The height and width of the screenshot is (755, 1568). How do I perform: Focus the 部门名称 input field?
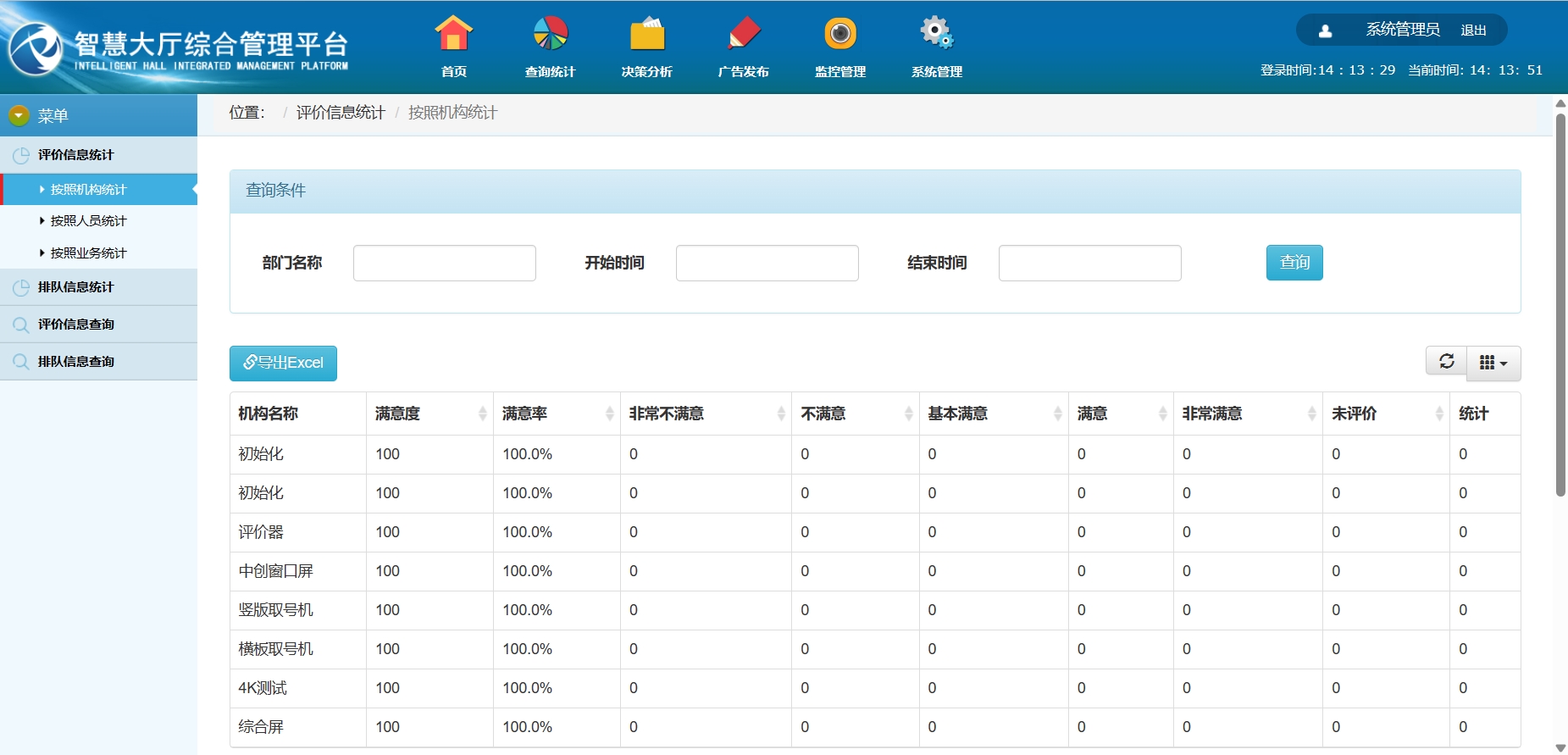[x=445, y=263]
